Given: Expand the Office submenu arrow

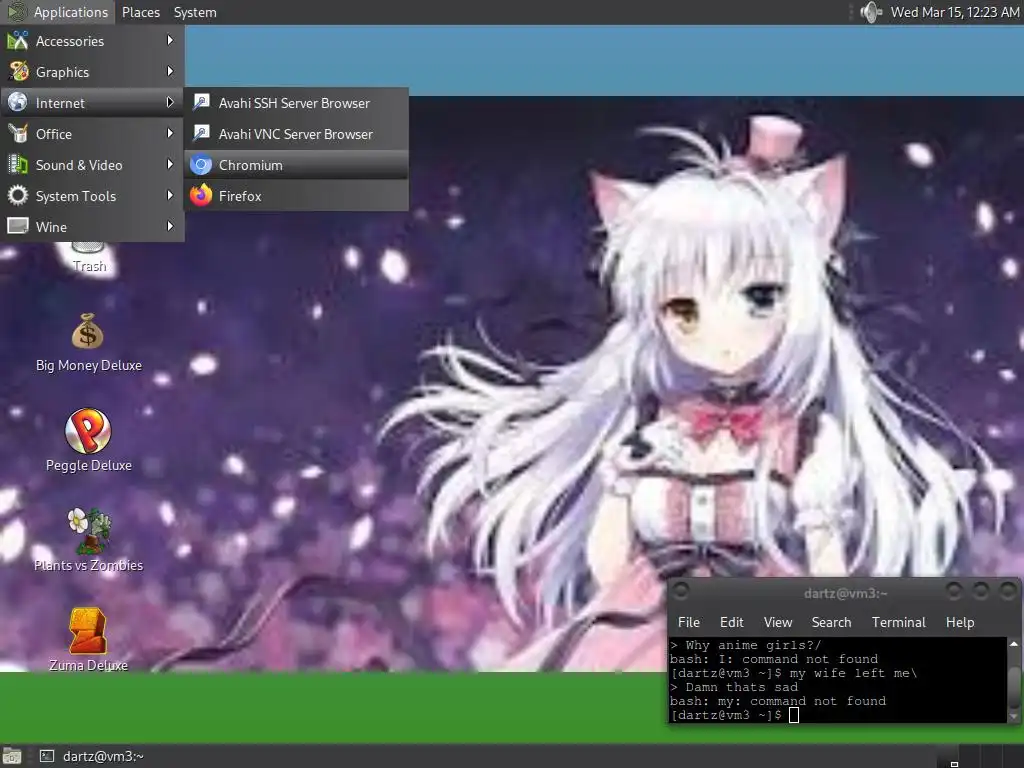Looking at the screenshot, I should tap(170, 133).
